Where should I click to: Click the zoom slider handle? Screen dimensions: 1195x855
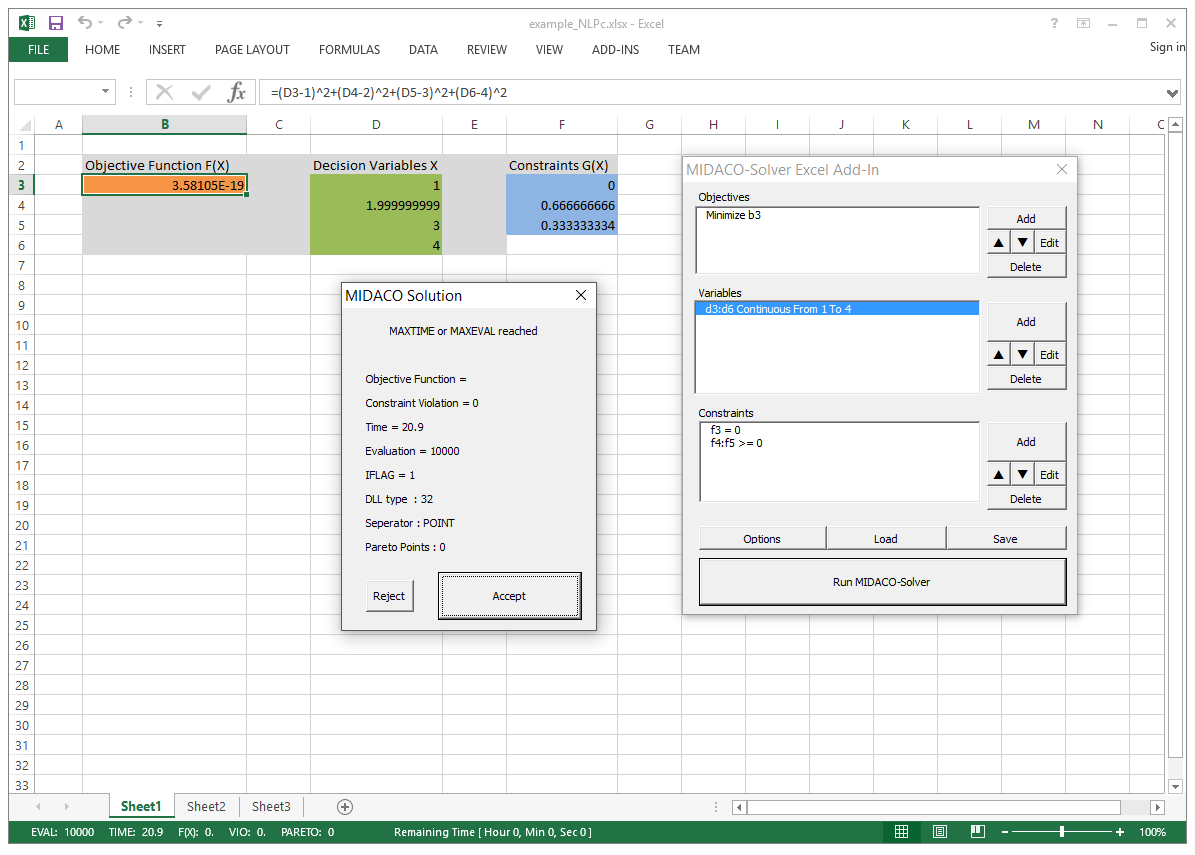coord(1062,832)
